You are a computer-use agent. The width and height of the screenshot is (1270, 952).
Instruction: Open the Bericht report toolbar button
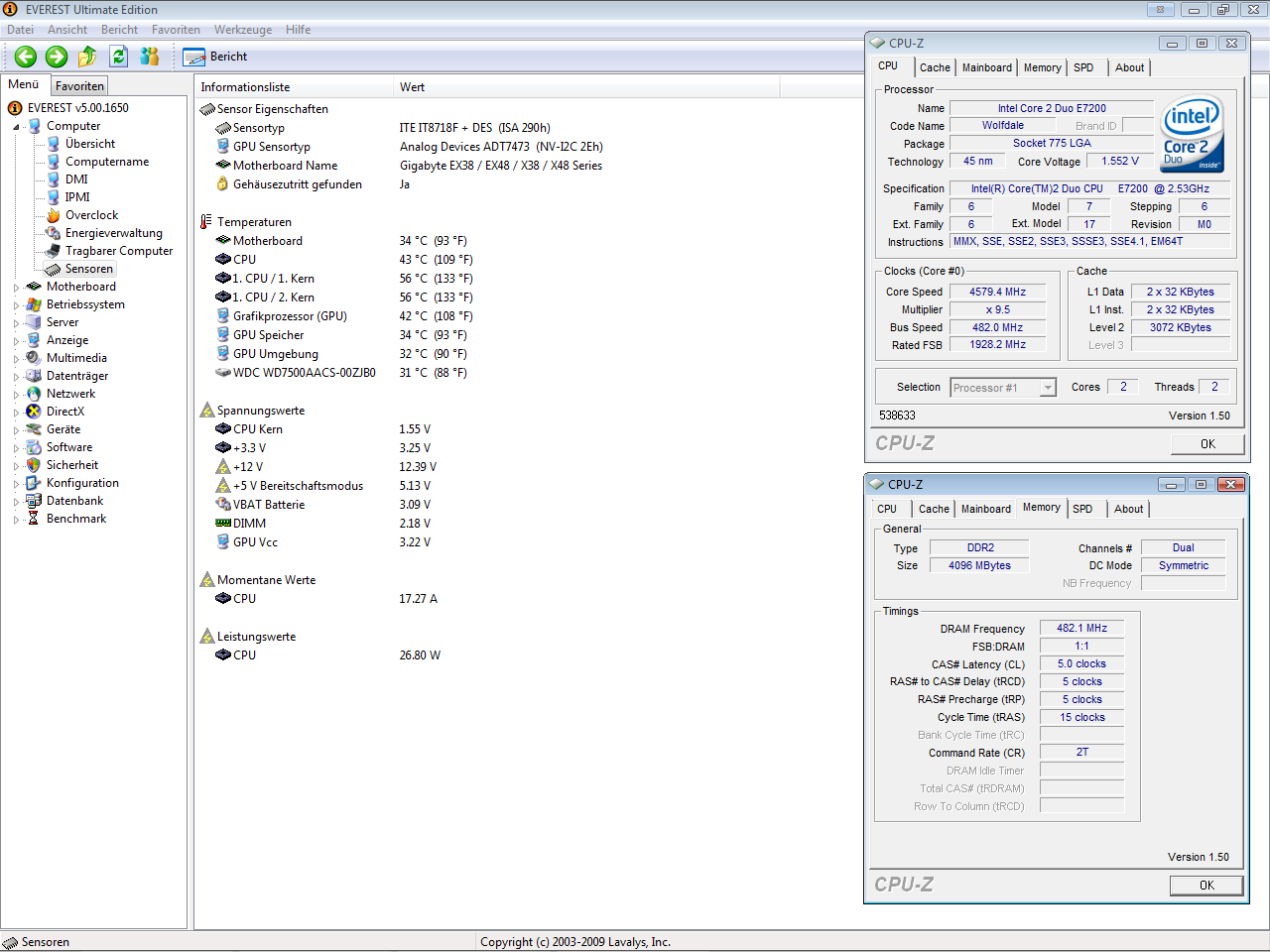point(215,57)
